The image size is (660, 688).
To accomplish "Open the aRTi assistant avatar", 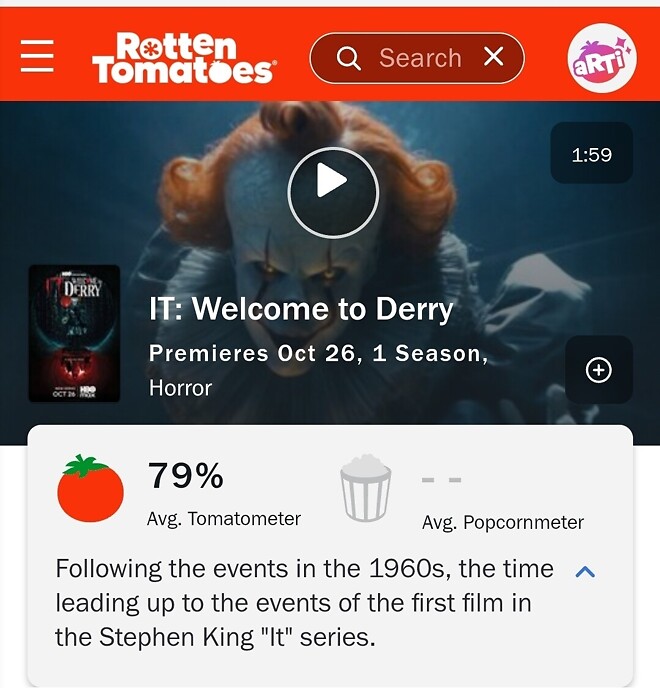I will (x=602, y=57).
